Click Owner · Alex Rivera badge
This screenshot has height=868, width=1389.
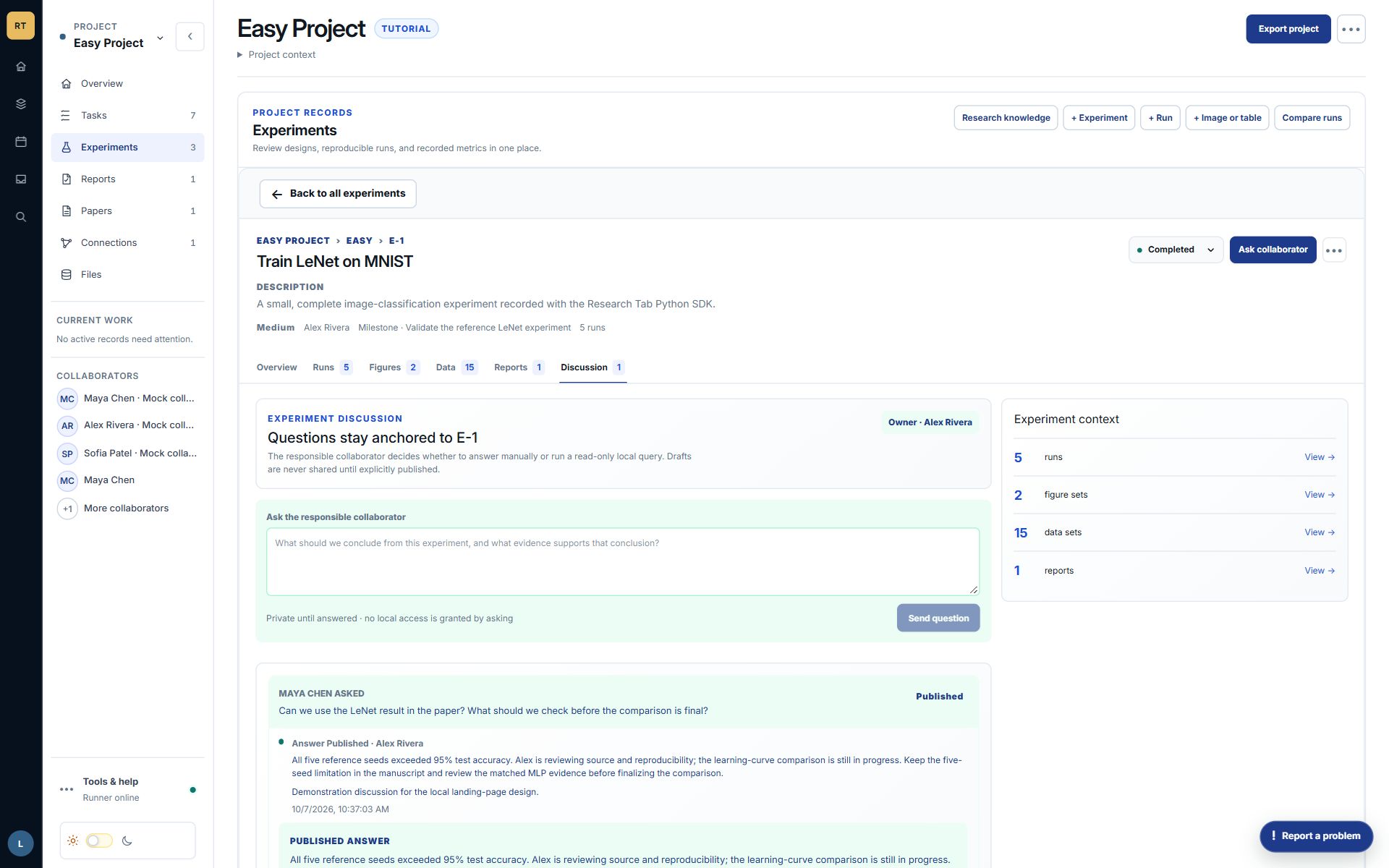pyautogui.click(x=930, y=422)
